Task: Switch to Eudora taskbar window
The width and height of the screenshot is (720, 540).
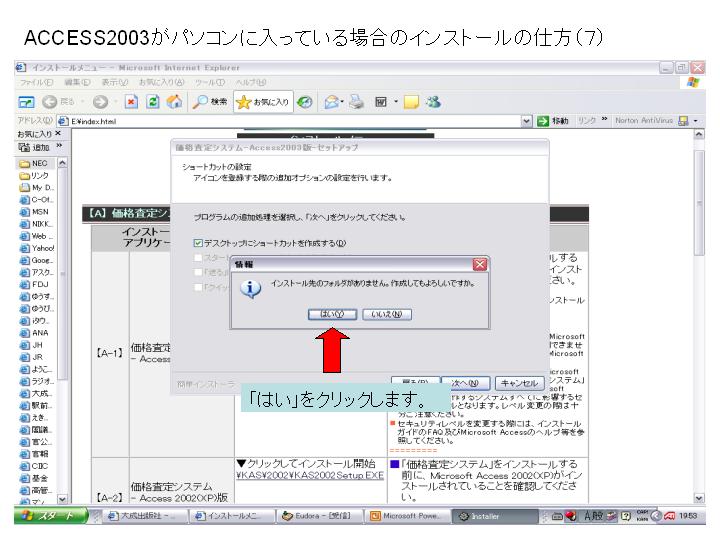Action: [319, 516]
